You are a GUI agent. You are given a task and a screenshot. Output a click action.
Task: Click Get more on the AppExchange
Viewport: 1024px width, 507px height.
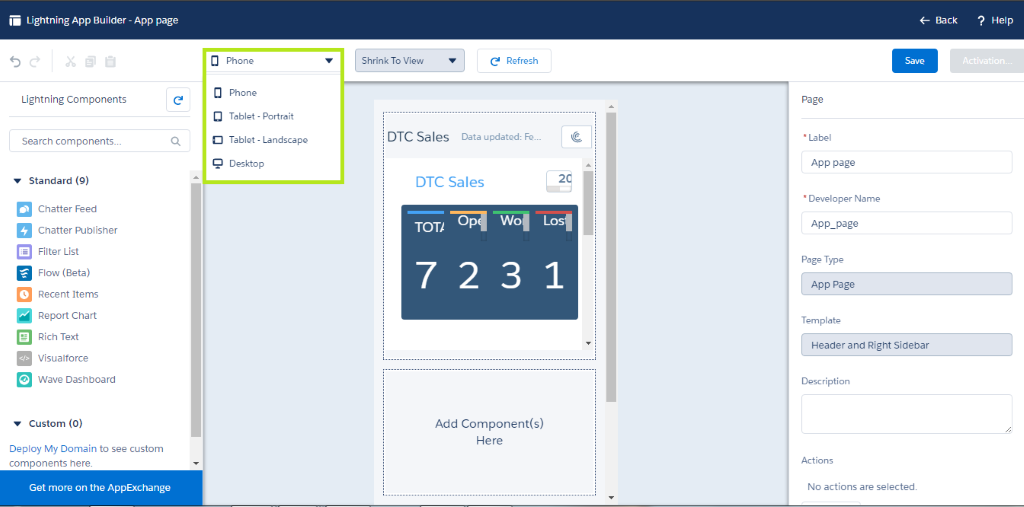(x=100, y=487)
